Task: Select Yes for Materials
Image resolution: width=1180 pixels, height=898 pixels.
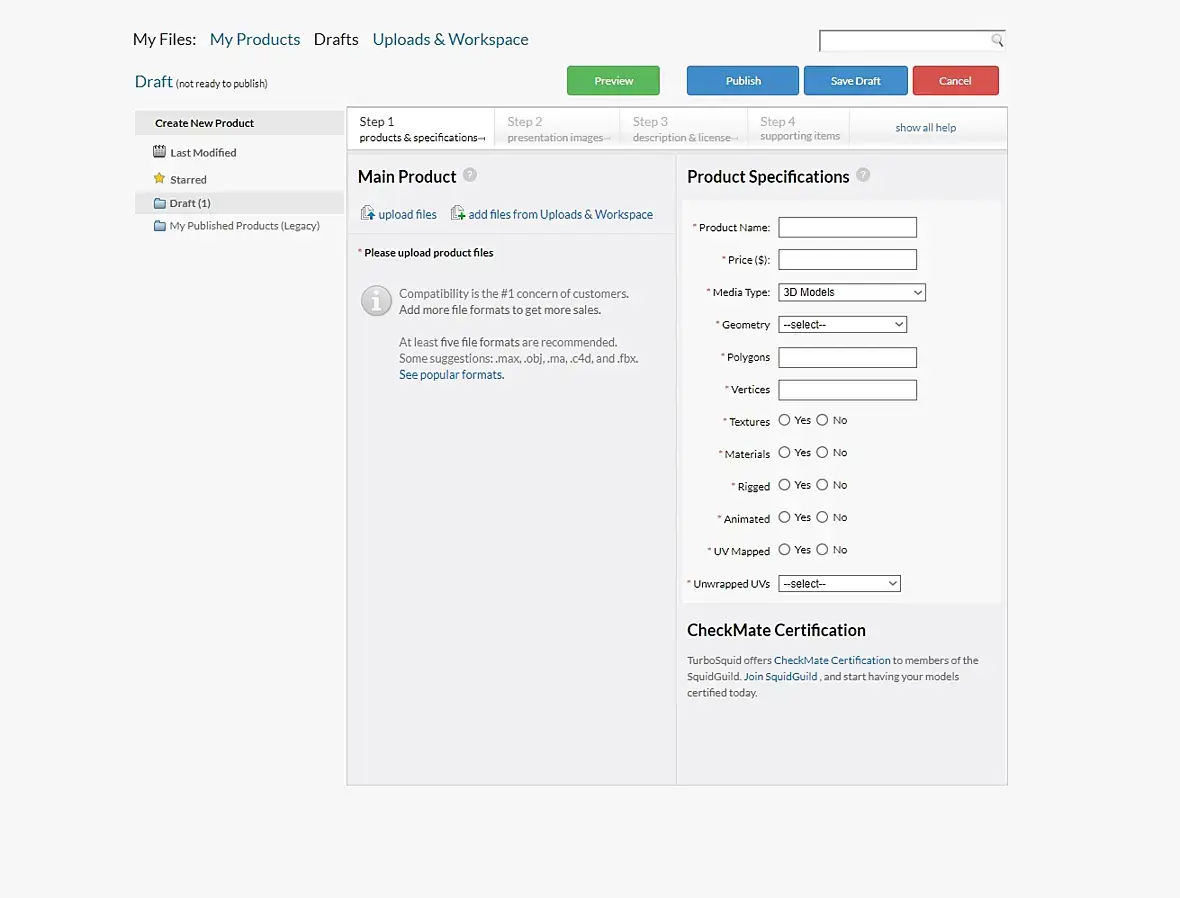Action: [x=784, y=452]
